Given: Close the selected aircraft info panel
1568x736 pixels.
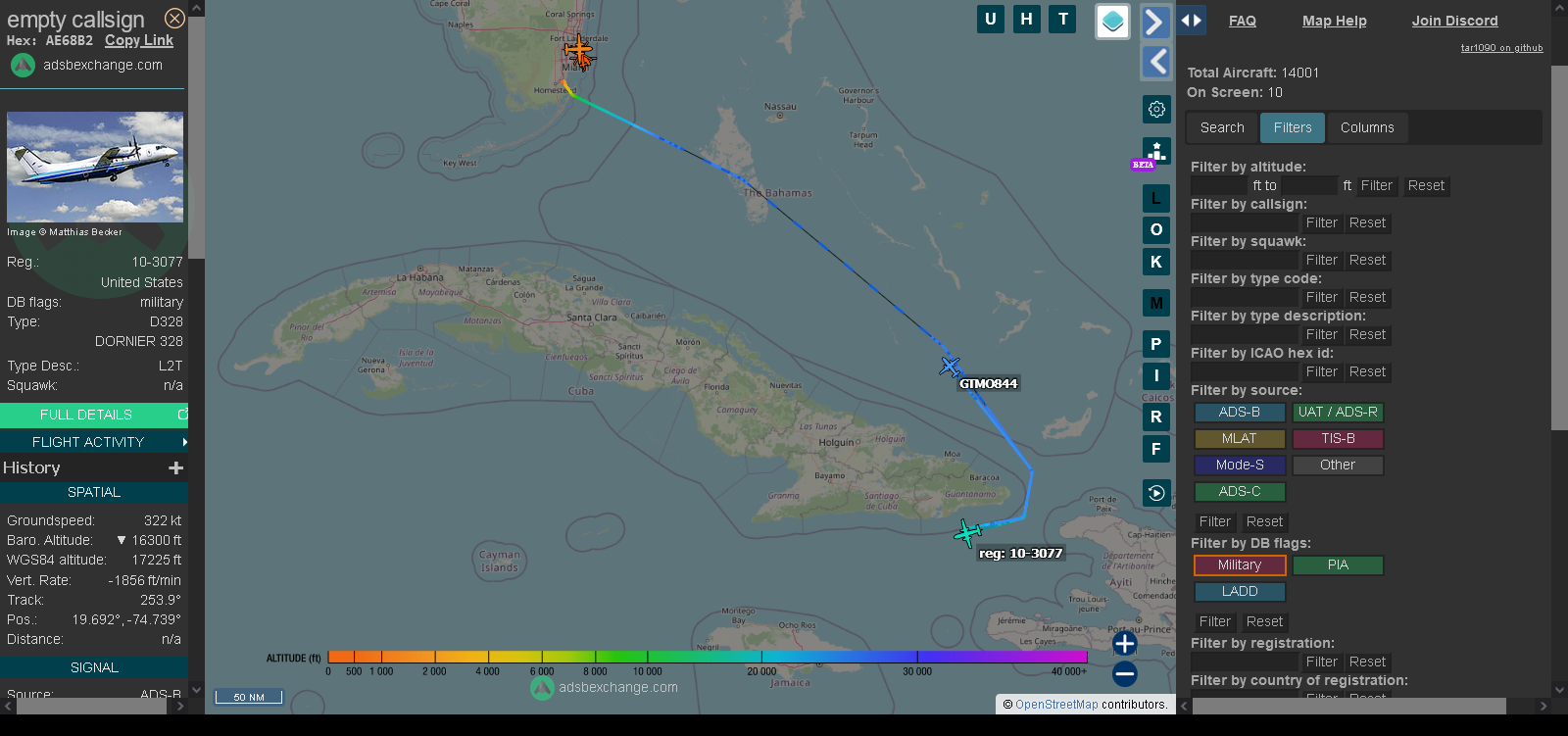Looking at the screenshot, I should tap(174, 19).
